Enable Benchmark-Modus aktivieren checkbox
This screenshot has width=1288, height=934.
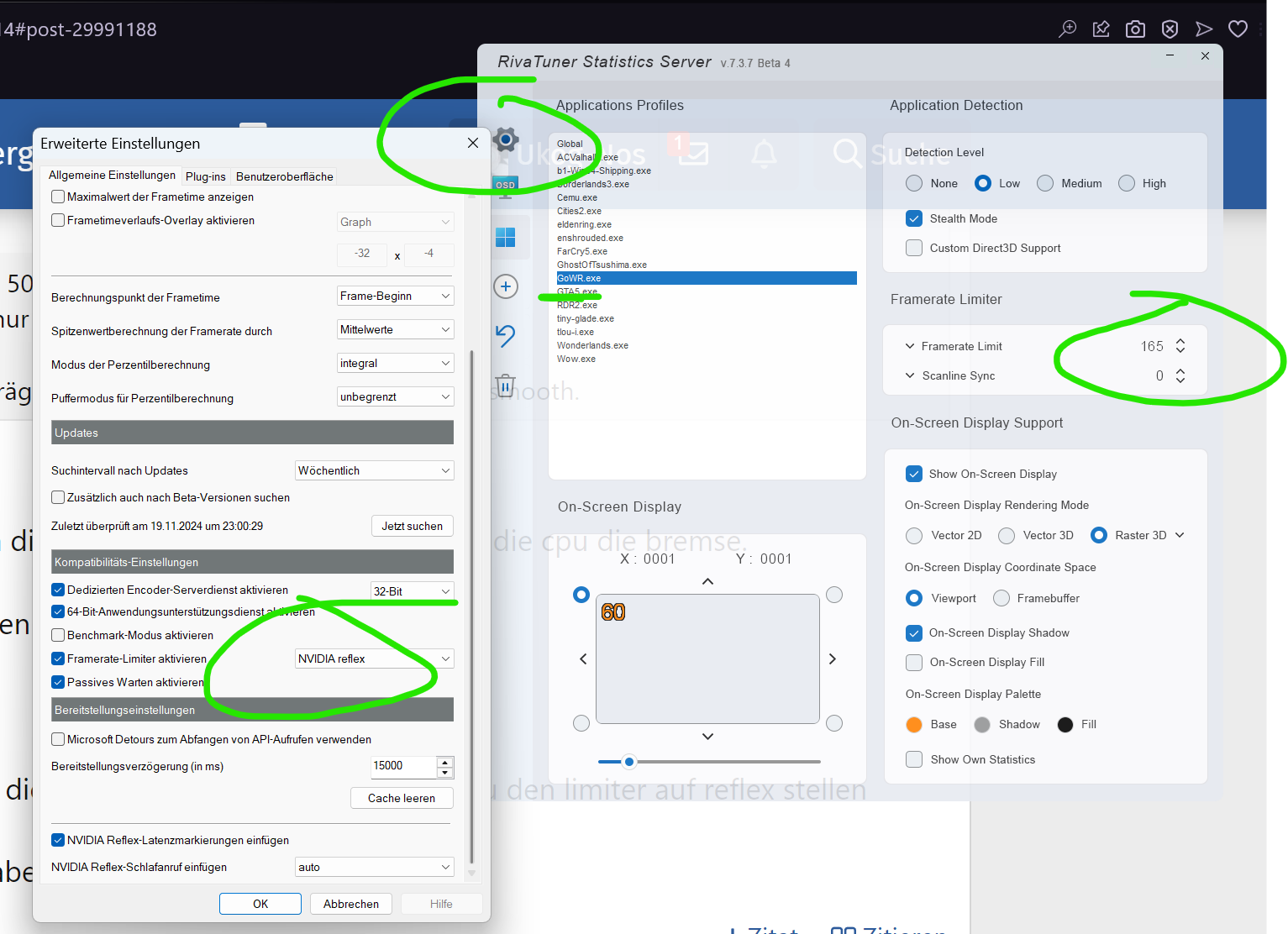(x=58, y=635)
